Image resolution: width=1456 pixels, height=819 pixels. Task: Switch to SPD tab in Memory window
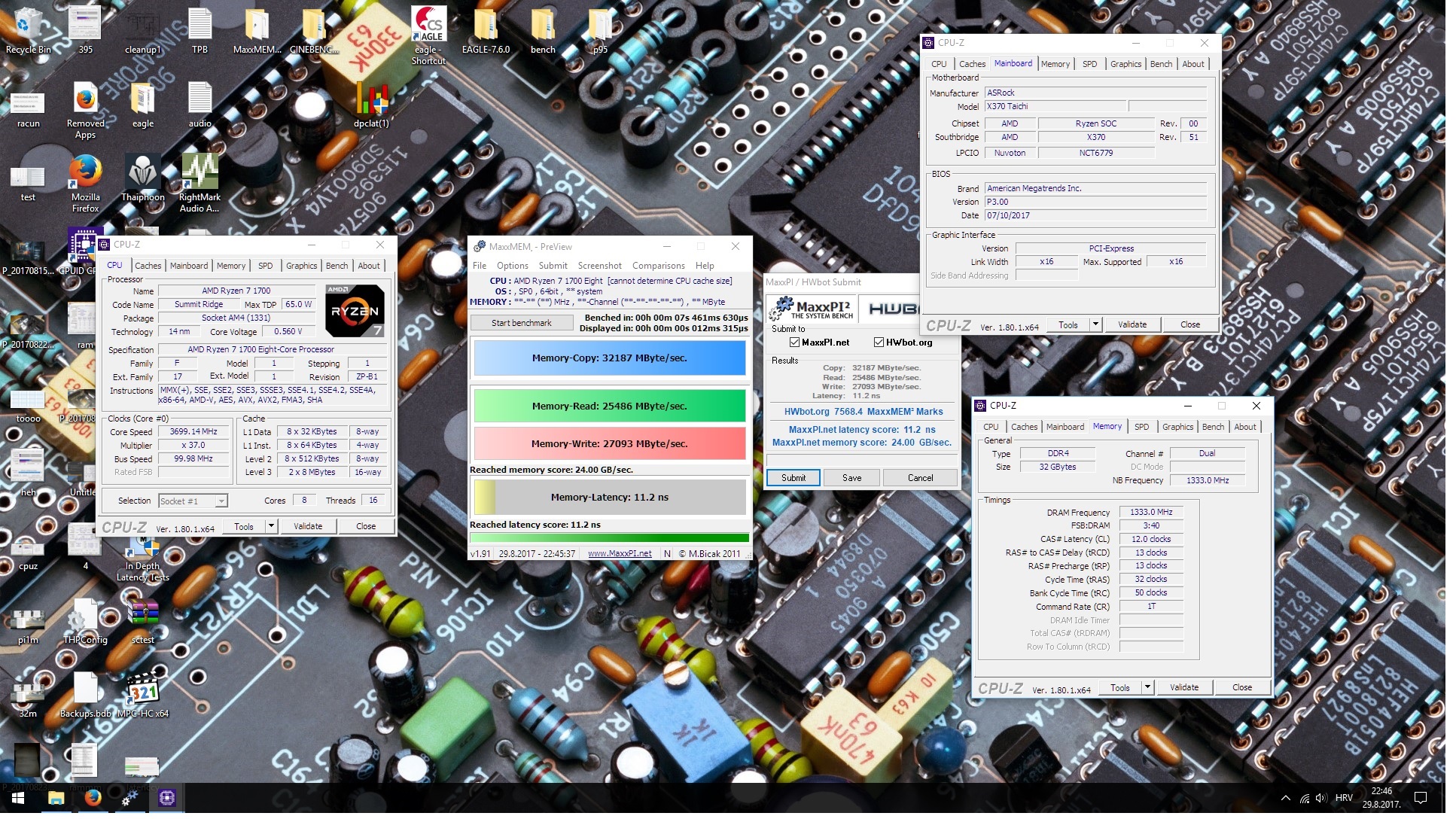click(1141, 428)
